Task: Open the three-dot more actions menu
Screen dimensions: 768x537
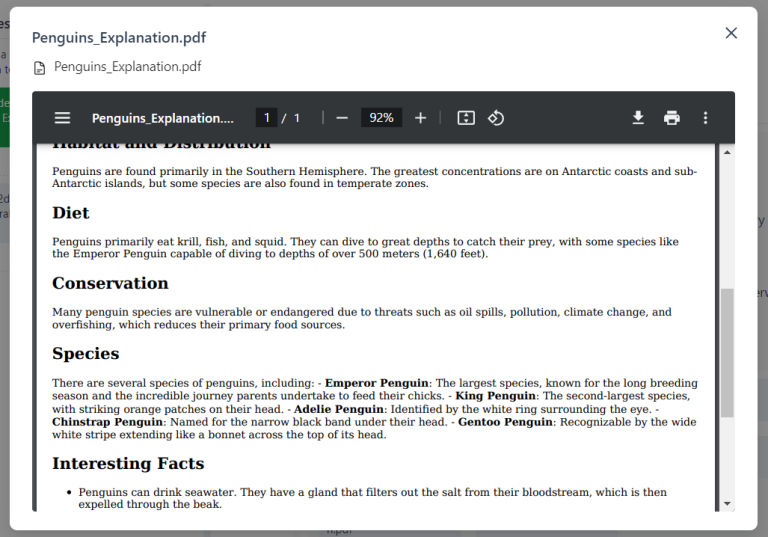Action: (705, 118)
